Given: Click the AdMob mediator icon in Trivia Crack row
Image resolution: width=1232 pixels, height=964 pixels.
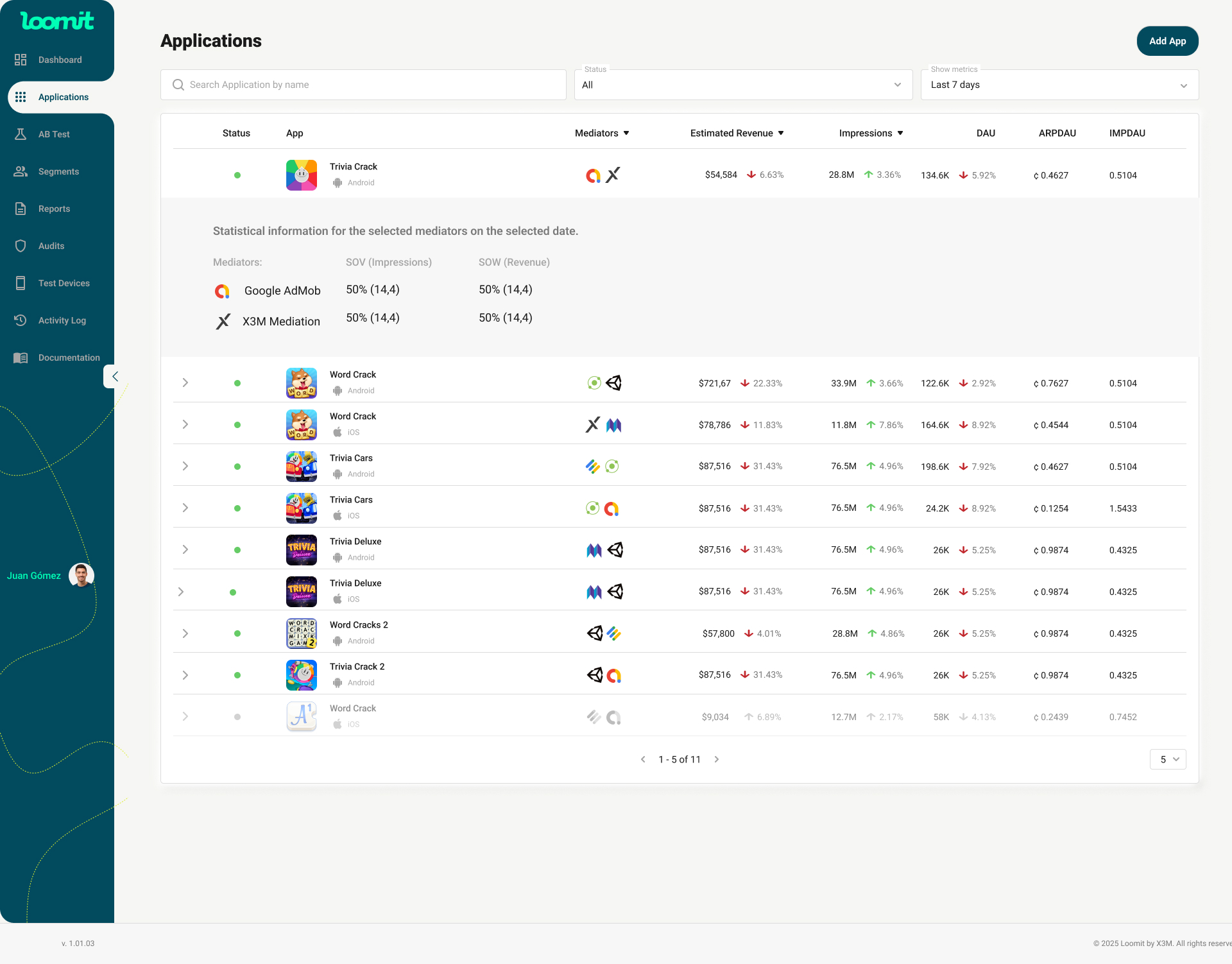Looking at the screenshot, I should (593, 175).
